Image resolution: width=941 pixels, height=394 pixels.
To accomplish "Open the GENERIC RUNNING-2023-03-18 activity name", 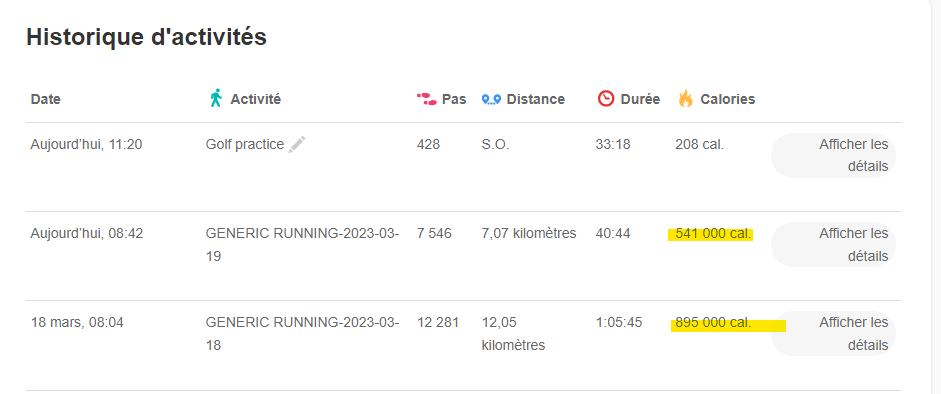I will 302,333.
